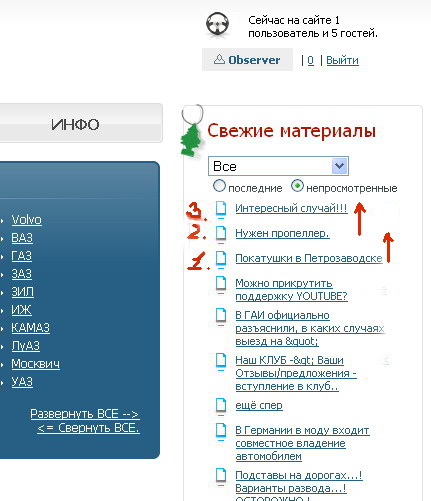The height and width of the screenshot is (501, 431).
Task: Click document icon beside Покатушки в Петрозаводске
Action: (x=221, y=259)
